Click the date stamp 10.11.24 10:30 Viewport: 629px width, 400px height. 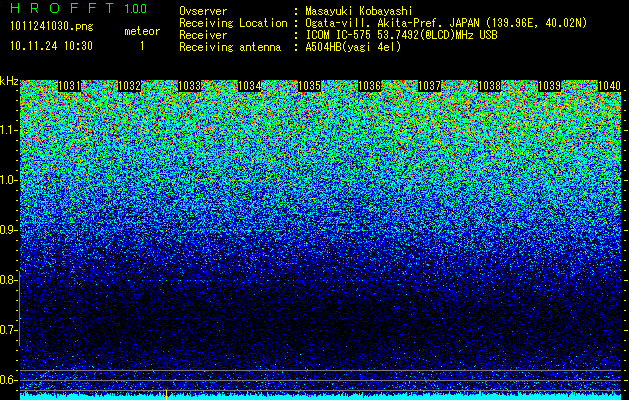(x=51, y=46)
